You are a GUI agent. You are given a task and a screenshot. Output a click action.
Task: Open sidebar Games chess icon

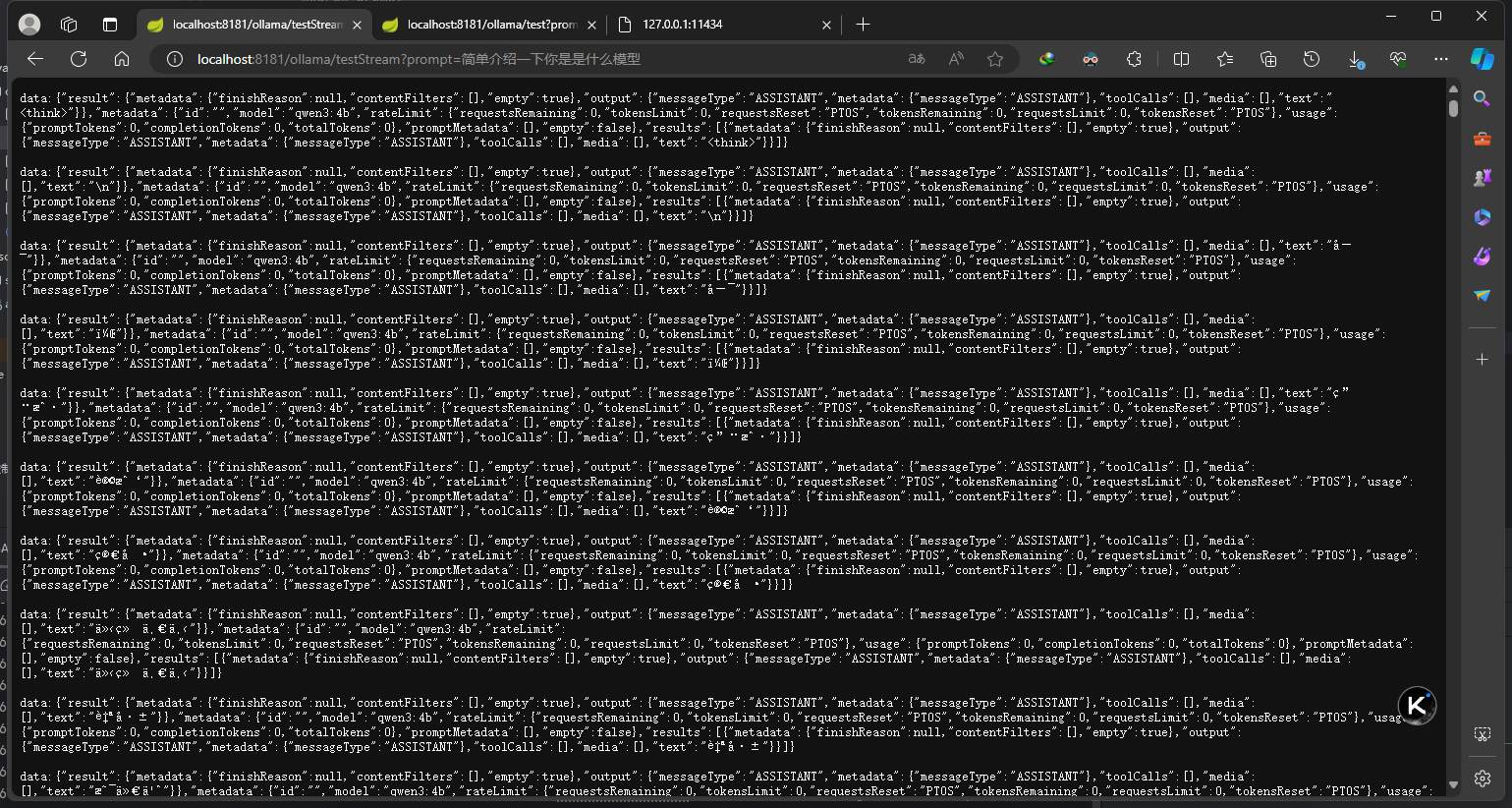[1482, 178]
